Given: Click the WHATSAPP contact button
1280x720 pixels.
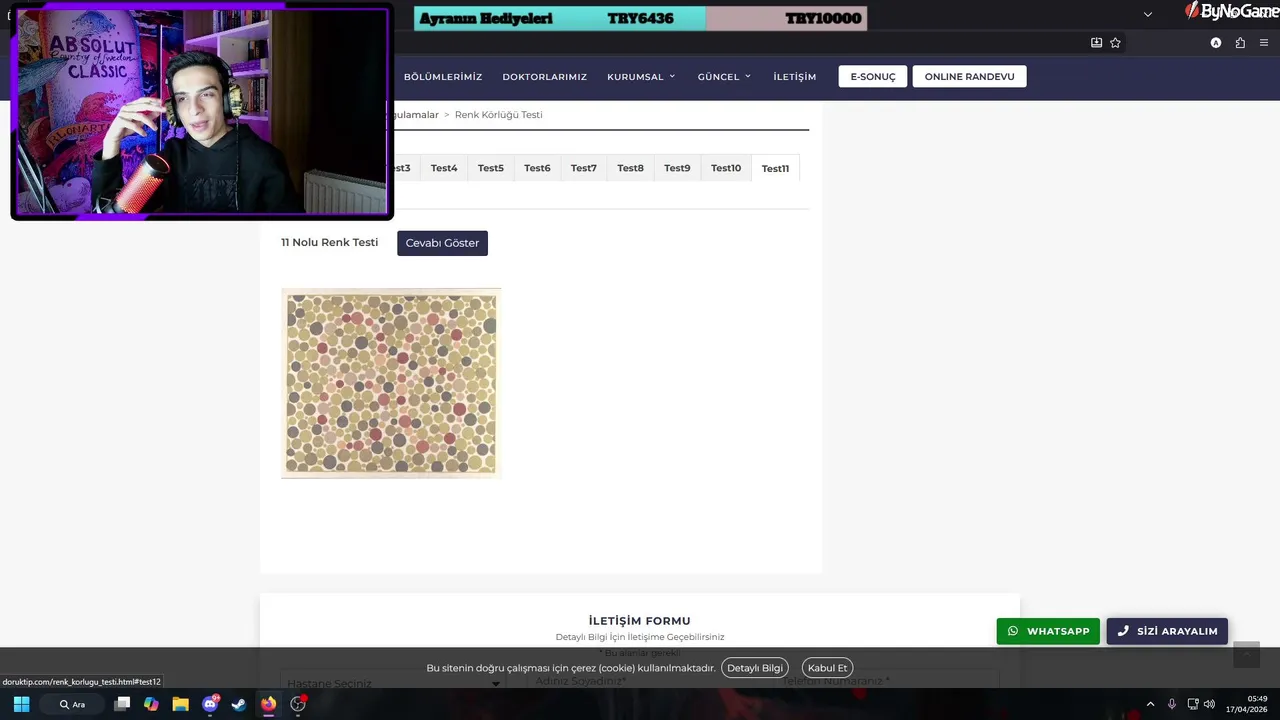Looking at the screenshot, I should coord(1048,631).
